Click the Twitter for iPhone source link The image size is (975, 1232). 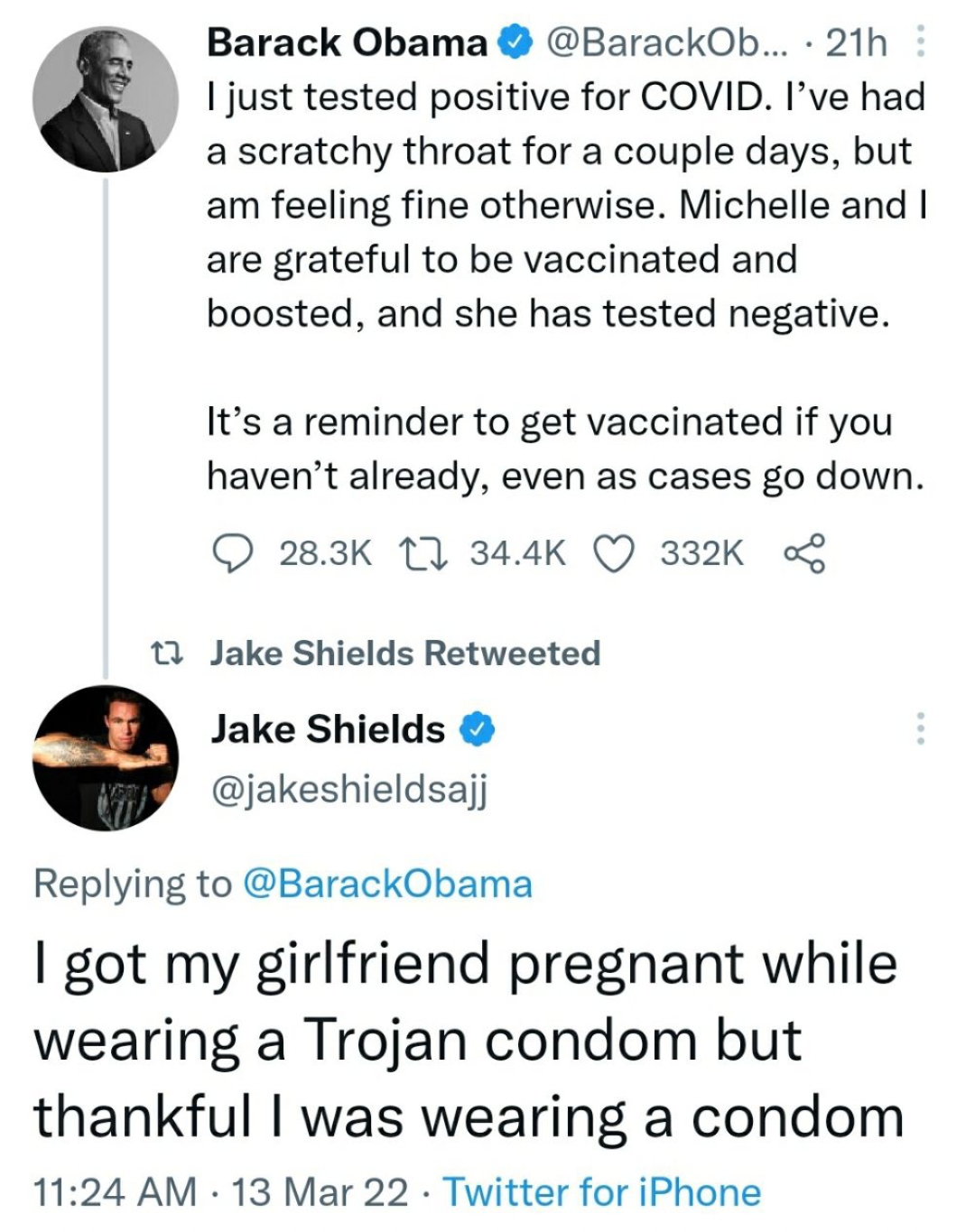tap(601, 1191)
